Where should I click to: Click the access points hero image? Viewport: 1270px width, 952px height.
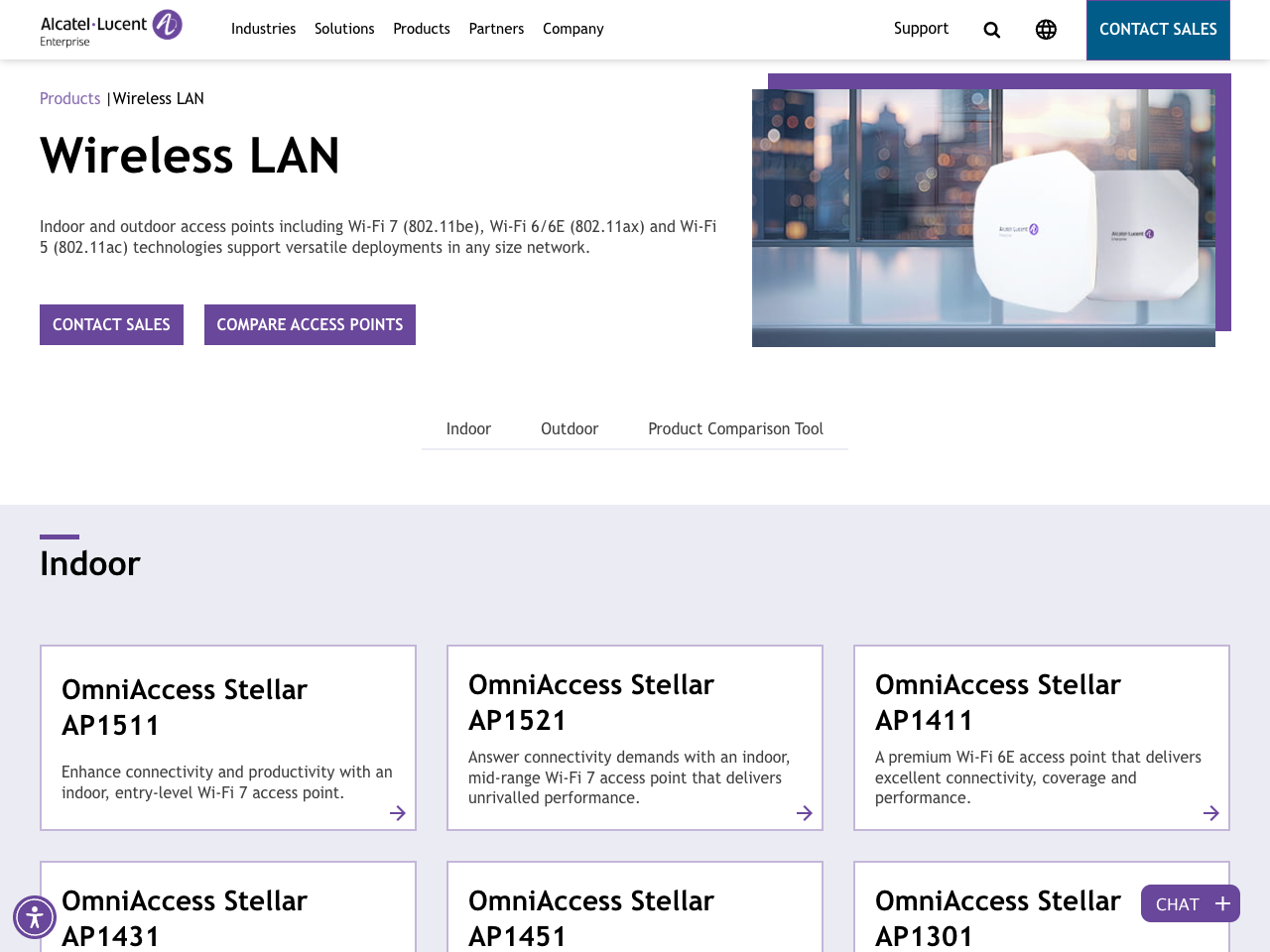[983, 218]
